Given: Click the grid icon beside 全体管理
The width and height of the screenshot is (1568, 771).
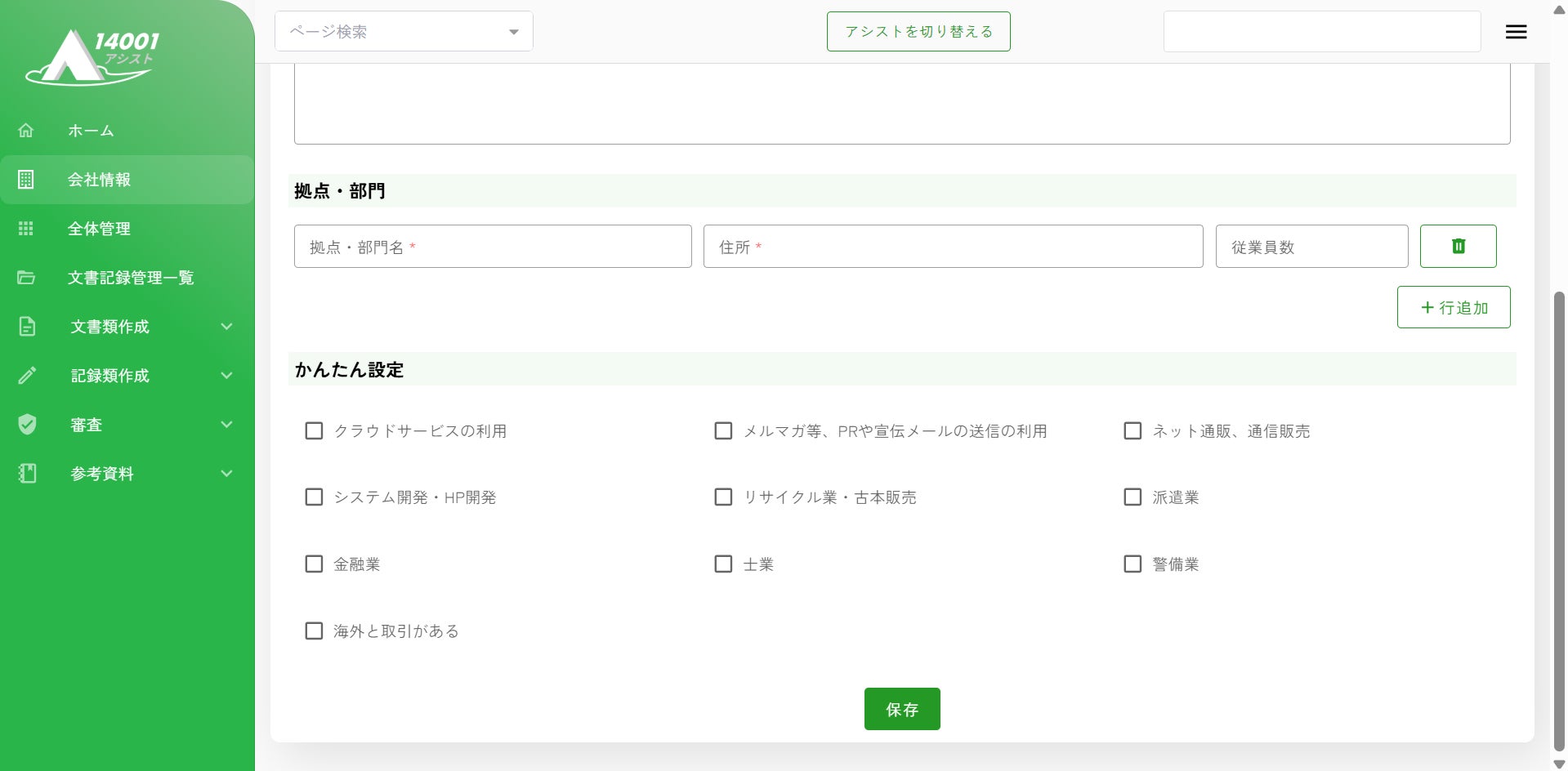Looking at the screenshot, I should click(26, 229).
